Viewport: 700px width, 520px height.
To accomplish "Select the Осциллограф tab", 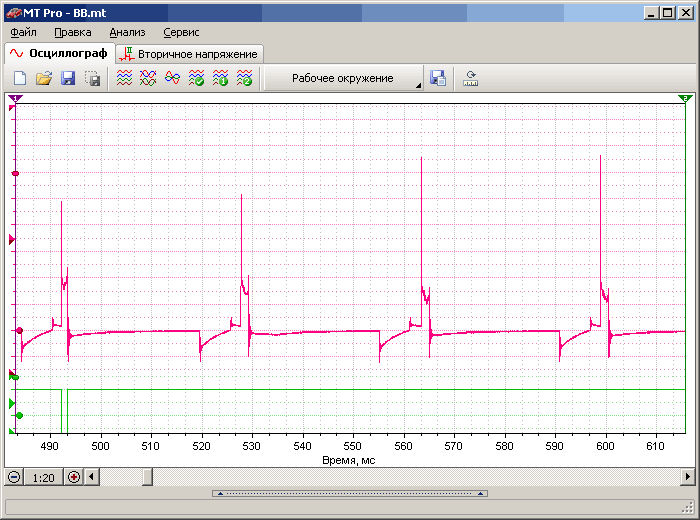I will click(x=58, y=53).
